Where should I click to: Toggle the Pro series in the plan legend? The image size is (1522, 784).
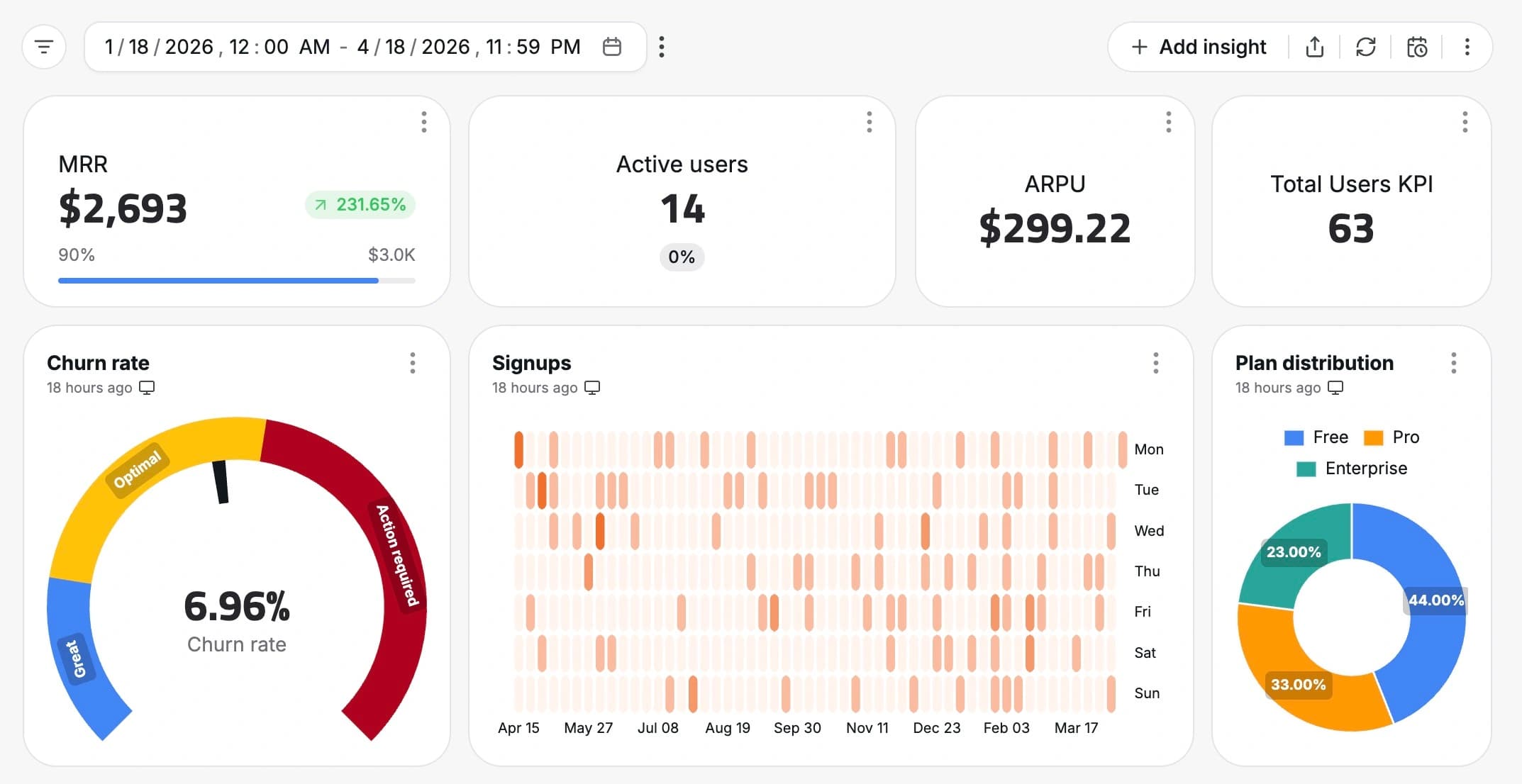[x=1392, y=437]
